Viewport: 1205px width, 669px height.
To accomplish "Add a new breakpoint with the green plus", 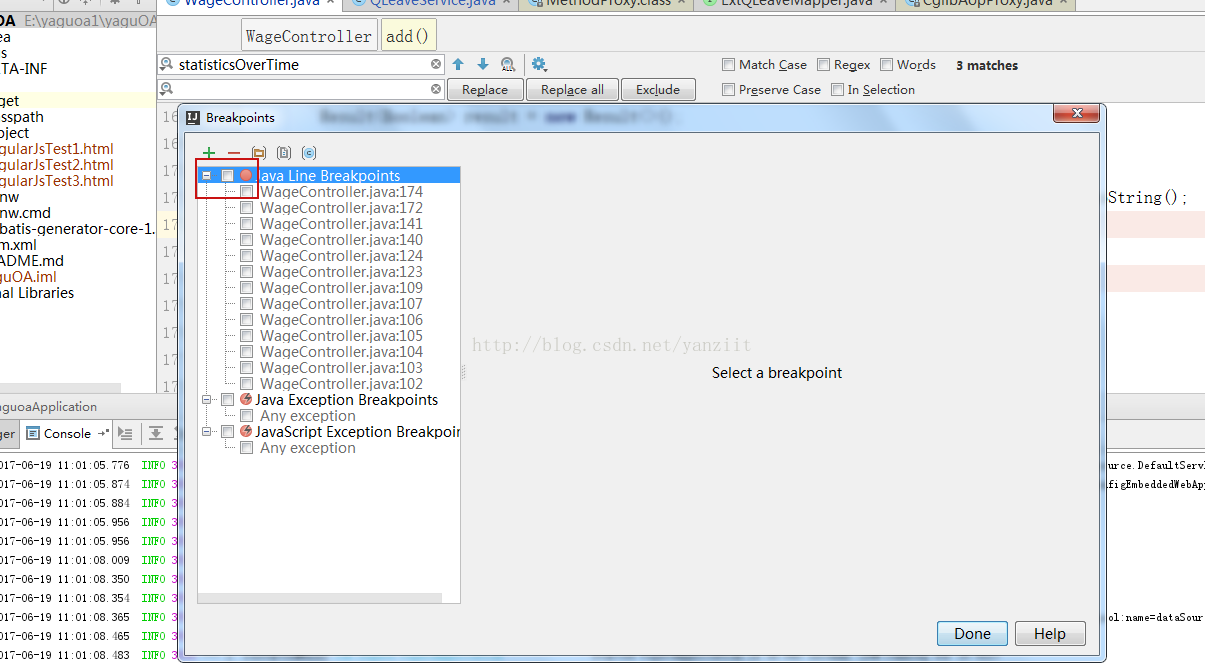I will tap(209, 153).
